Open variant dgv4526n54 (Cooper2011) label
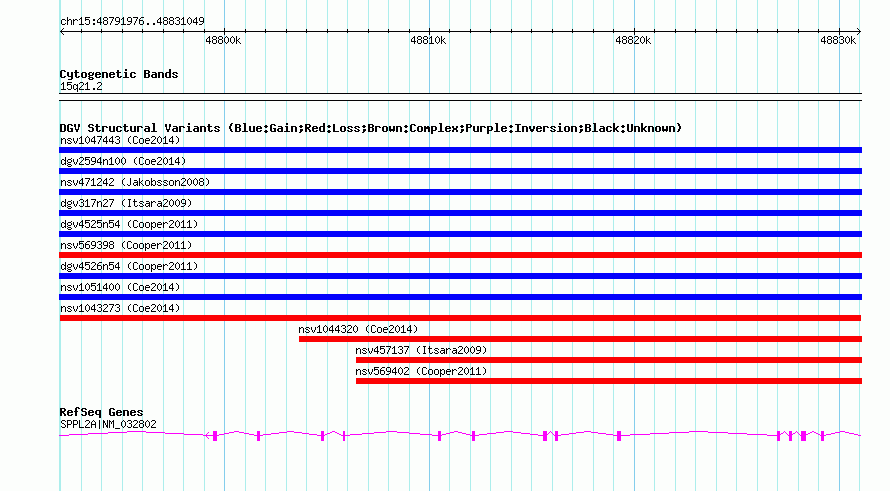Screen dimensions: 890x491 click(129, 266)
